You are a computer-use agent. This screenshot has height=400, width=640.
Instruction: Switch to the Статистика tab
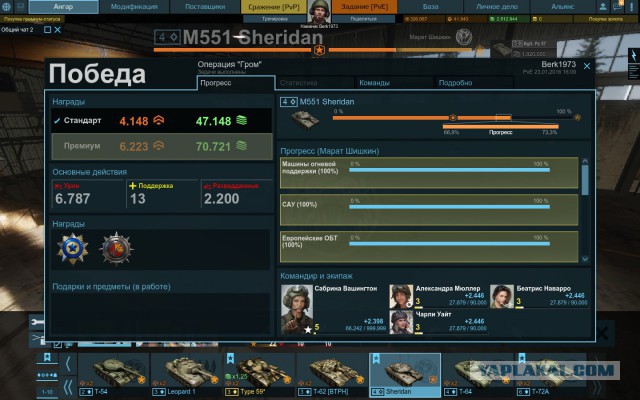315,83
